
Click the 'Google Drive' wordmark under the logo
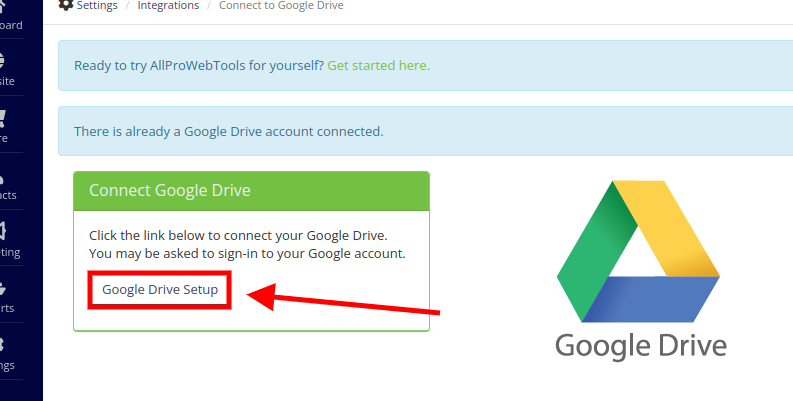[x=641, y=346]
